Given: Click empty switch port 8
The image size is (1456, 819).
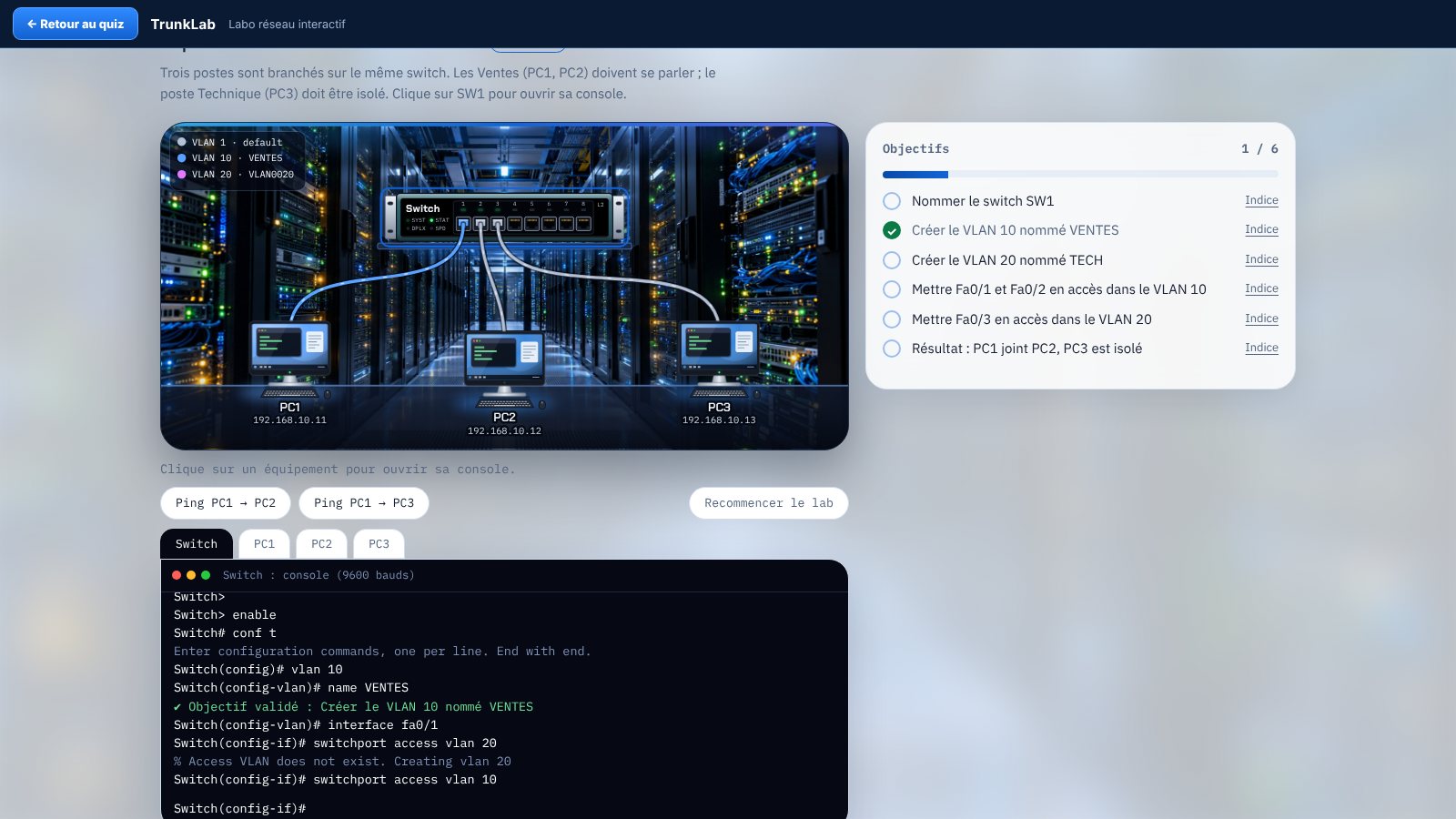Looking at the screenshot, I should tap(583, 224).
